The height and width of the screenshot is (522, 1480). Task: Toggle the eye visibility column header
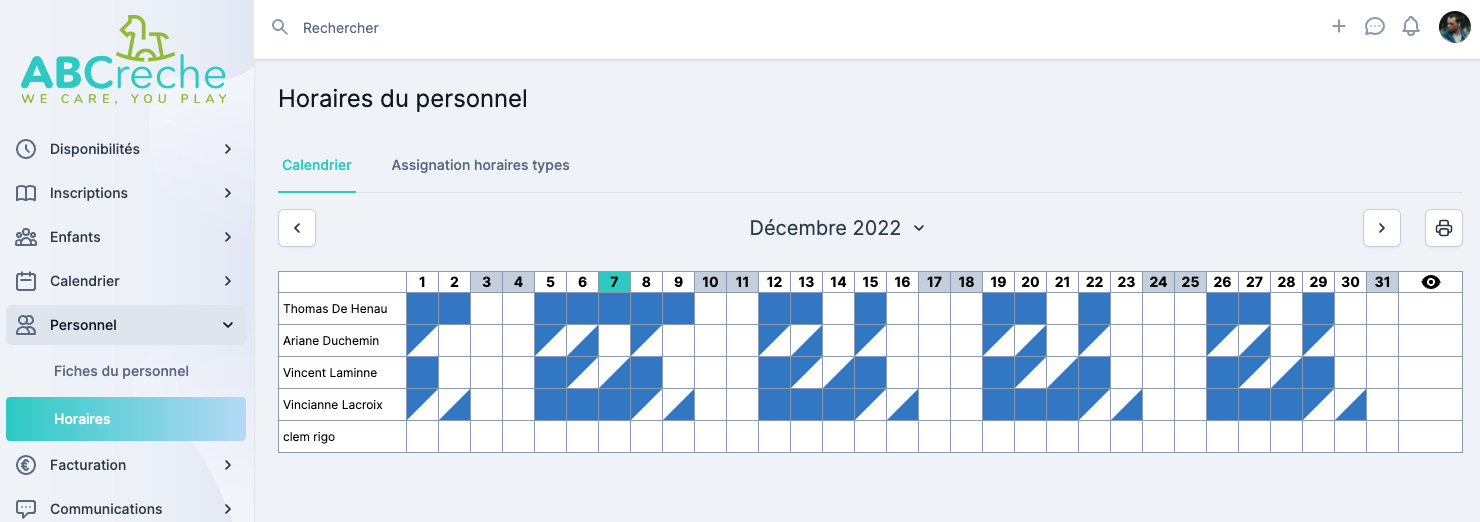pos(1430,282)
